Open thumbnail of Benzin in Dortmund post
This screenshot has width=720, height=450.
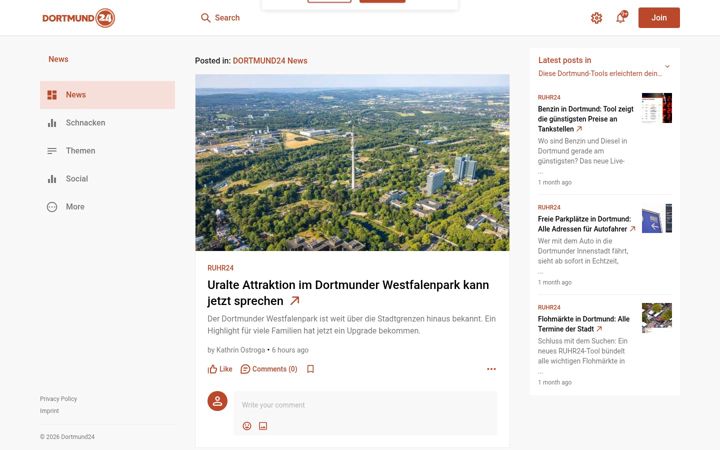(657, 108)
